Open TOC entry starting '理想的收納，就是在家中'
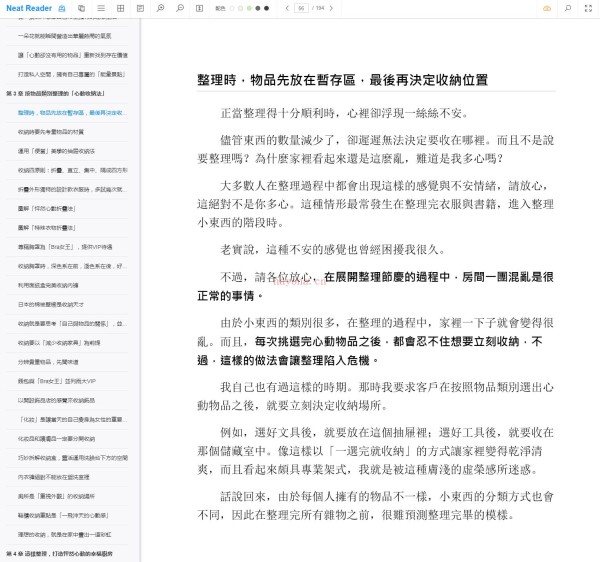Screen dimensions: 600x562 click(64, 534)
